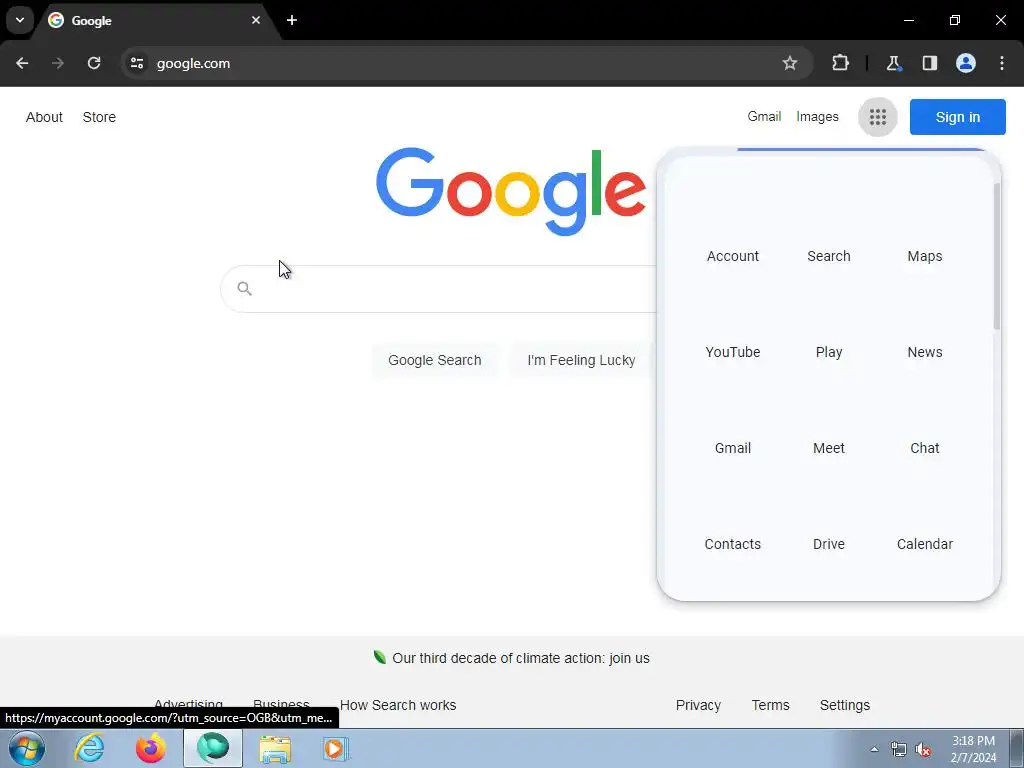Open the Store link

point(99,117)
